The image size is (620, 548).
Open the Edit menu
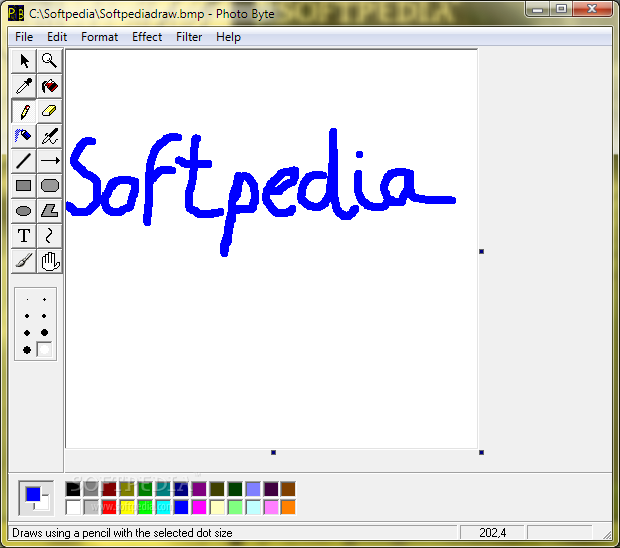[57, 37]
